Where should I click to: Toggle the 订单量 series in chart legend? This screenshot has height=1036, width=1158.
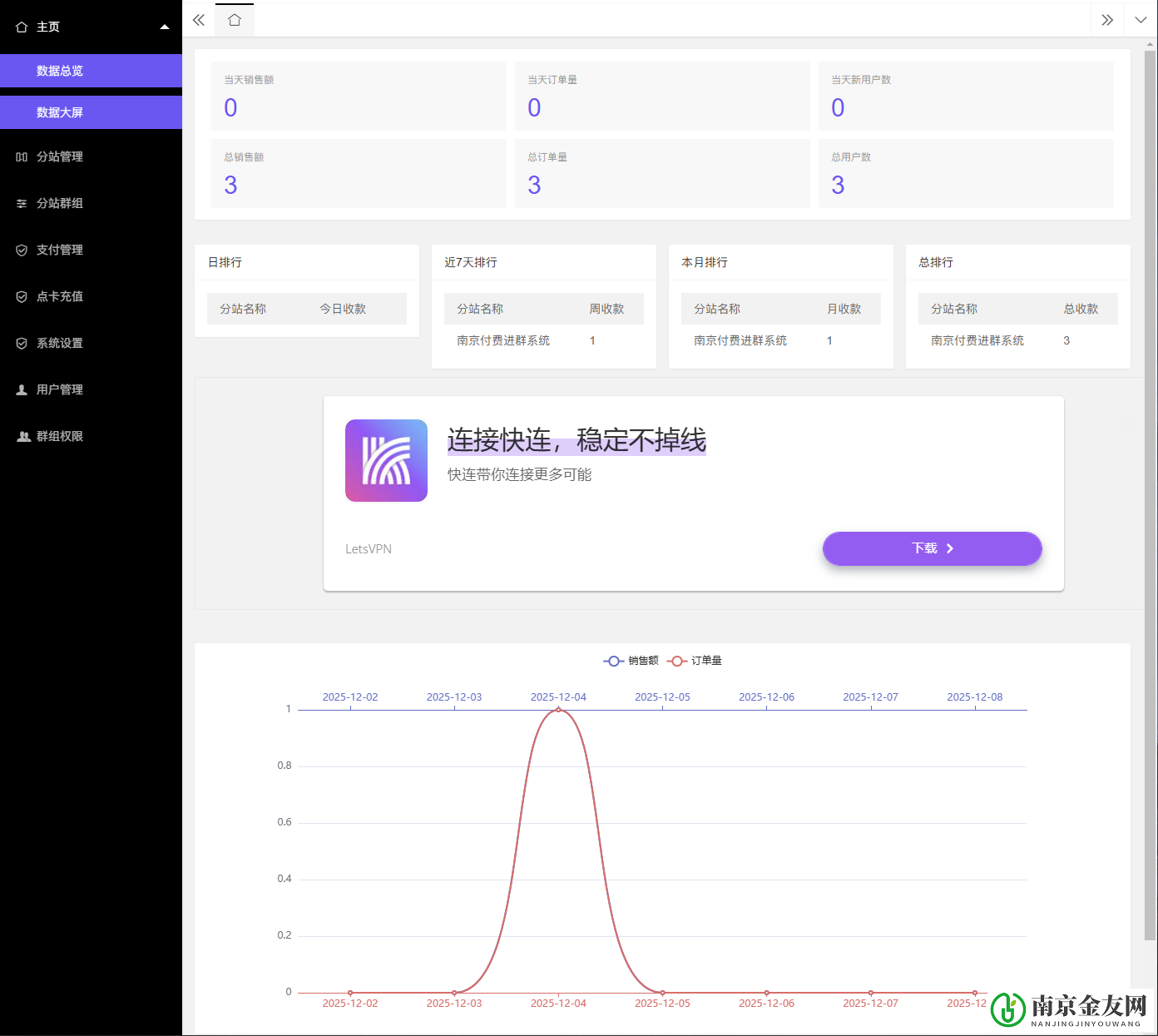tap(695, 661)
